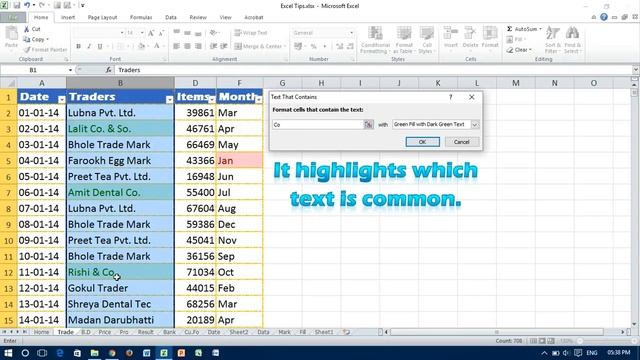Viewport: 640px width, 360px height.
Task: Click the Insert Worksheet icon after Sheet1
Action: pyautogui.click(x=346, y=332)
